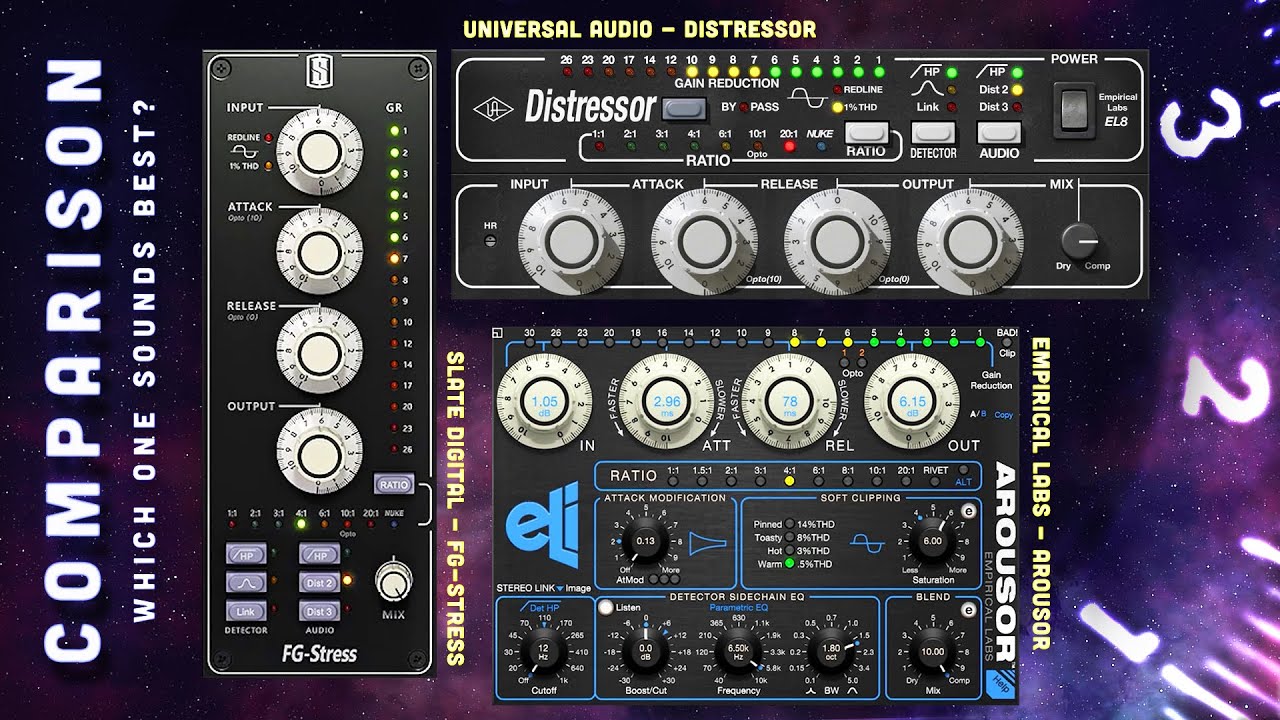
Task: Click the Distressor detector band-pass curve icon
Action: (x=926, y=90)
